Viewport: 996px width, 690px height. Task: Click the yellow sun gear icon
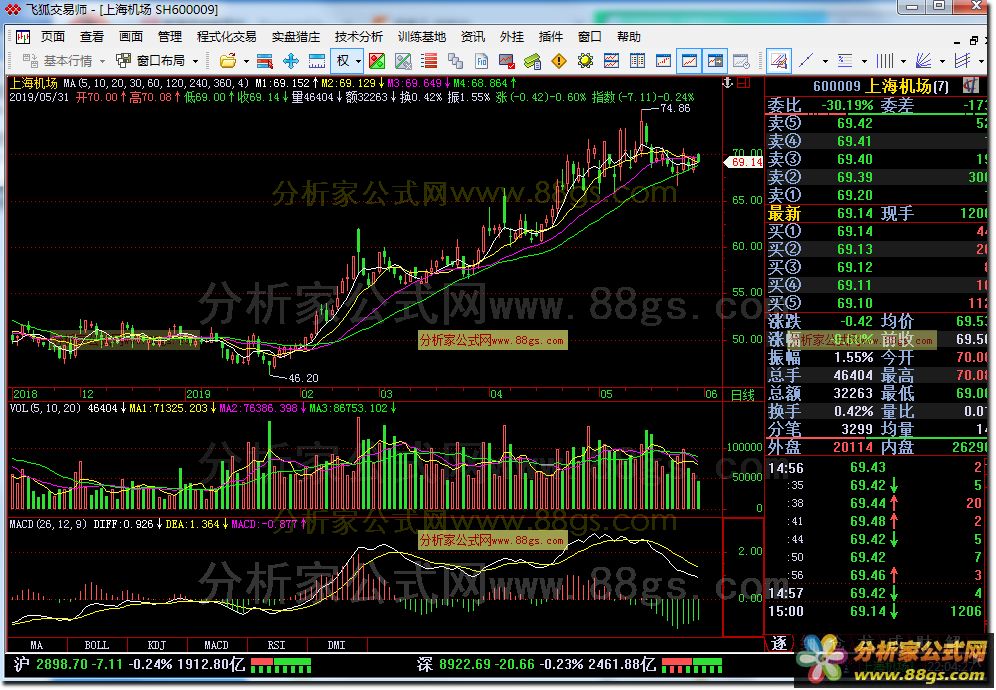coord(585,61)
